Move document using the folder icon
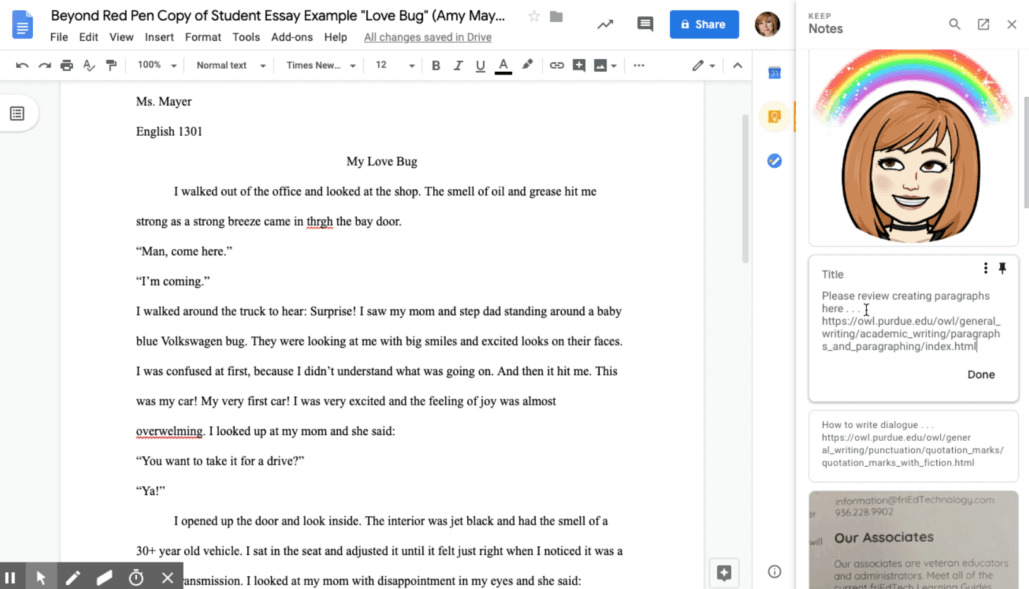The height and width of the screenshot is (589, 1029). 556,16
